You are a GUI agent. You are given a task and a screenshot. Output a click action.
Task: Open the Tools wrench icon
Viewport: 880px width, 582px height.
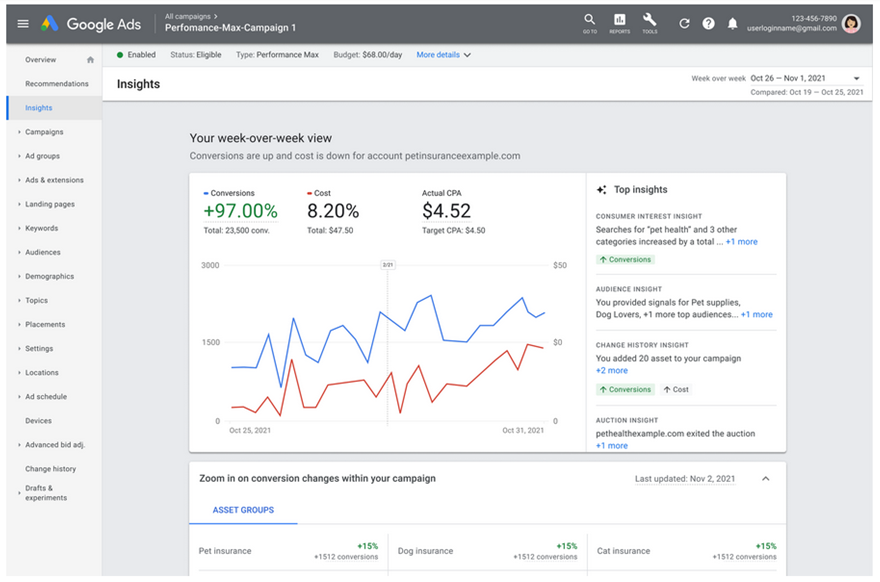(649, 21)
